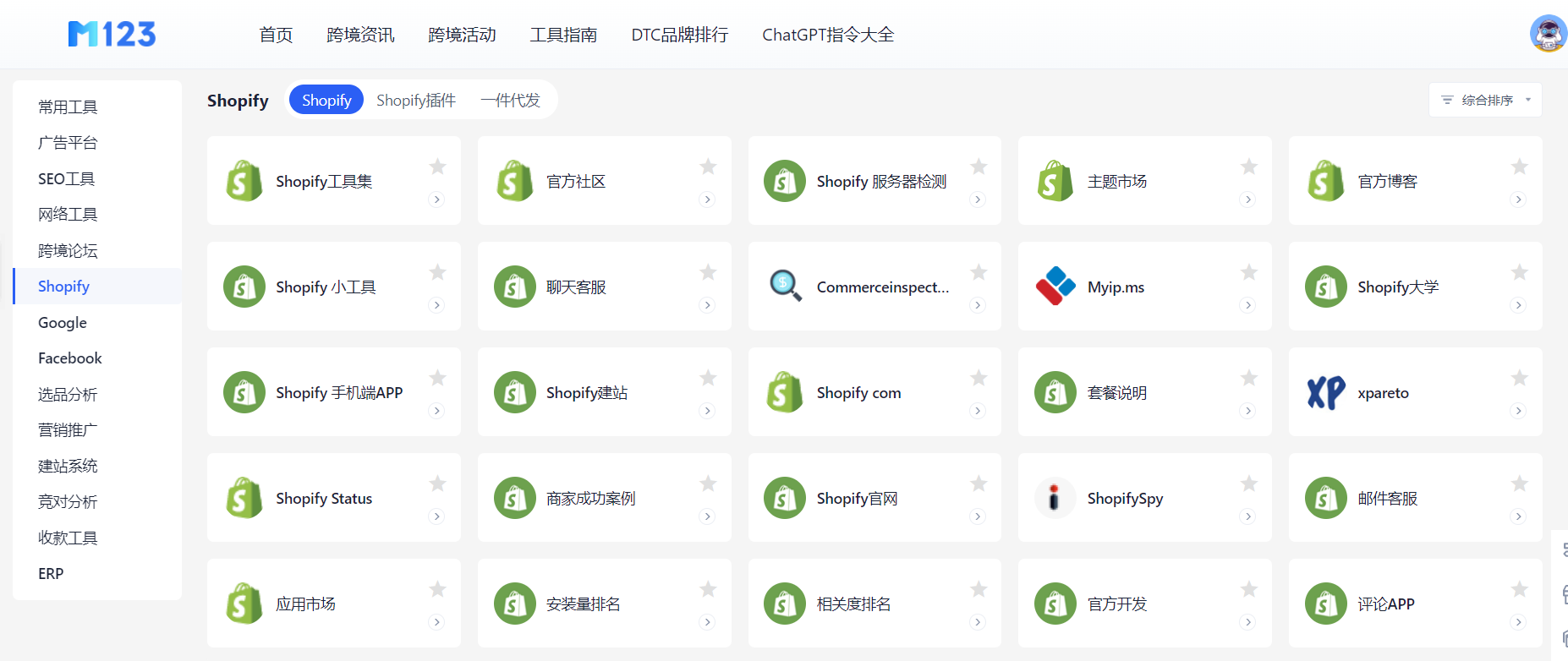Click the ShopifySpy info icon
Image resolution: width=1568 pixels, height=661 pixels.
[1055, 498]
